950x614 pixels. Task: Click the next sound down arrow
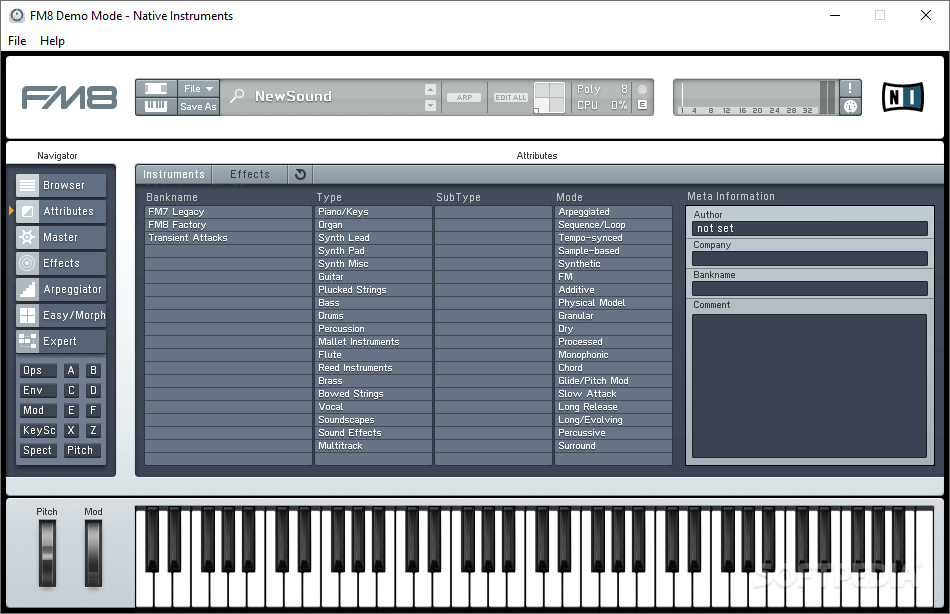[430, 105]
